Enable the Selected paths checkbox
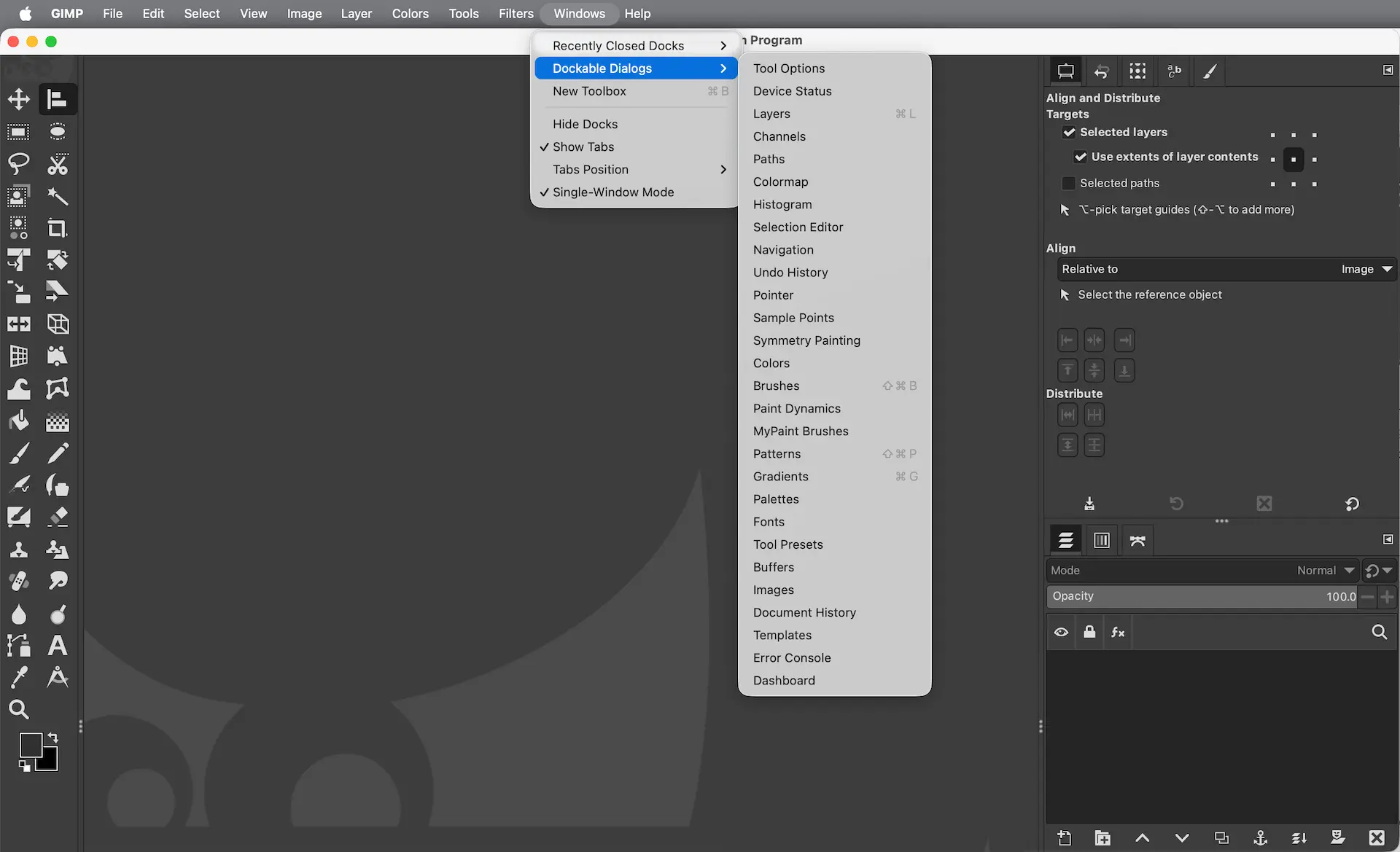The image size is (1400, 852). [x=1069, y=183]
